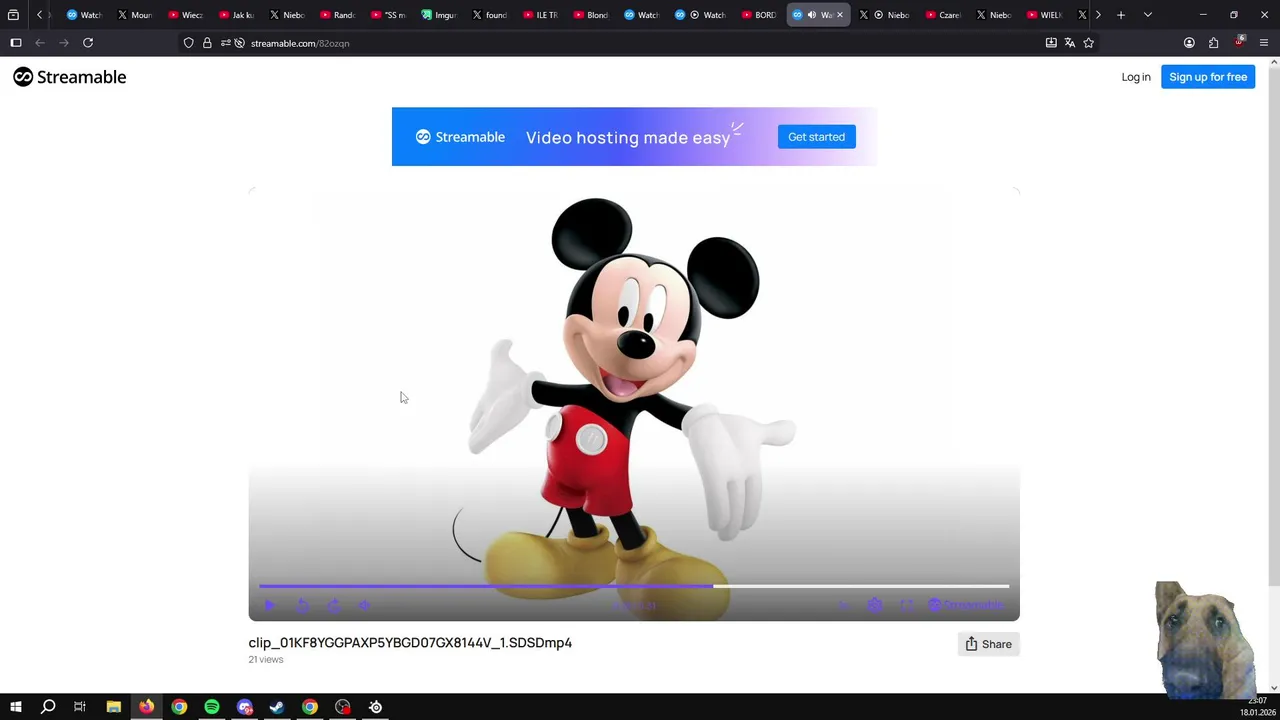1280x720 pixels.
Task: Enter fullscreen mode in the player
Action: (907, 605)
